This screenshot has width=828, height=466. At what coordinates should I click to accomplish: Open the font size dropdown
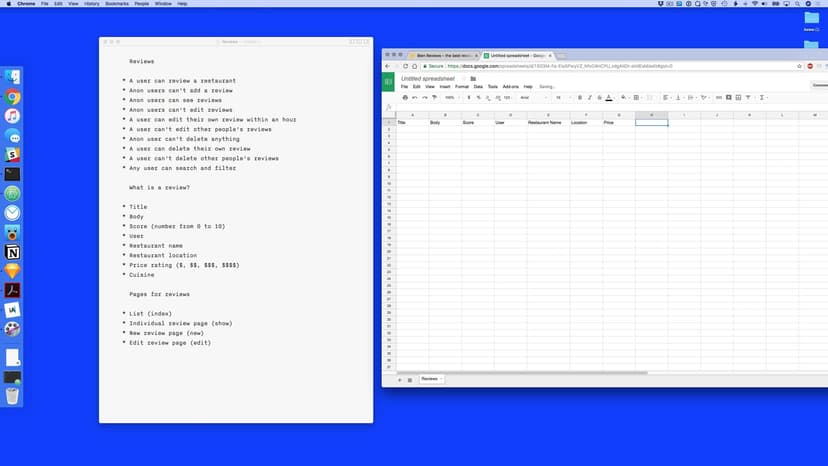[560, 98]
